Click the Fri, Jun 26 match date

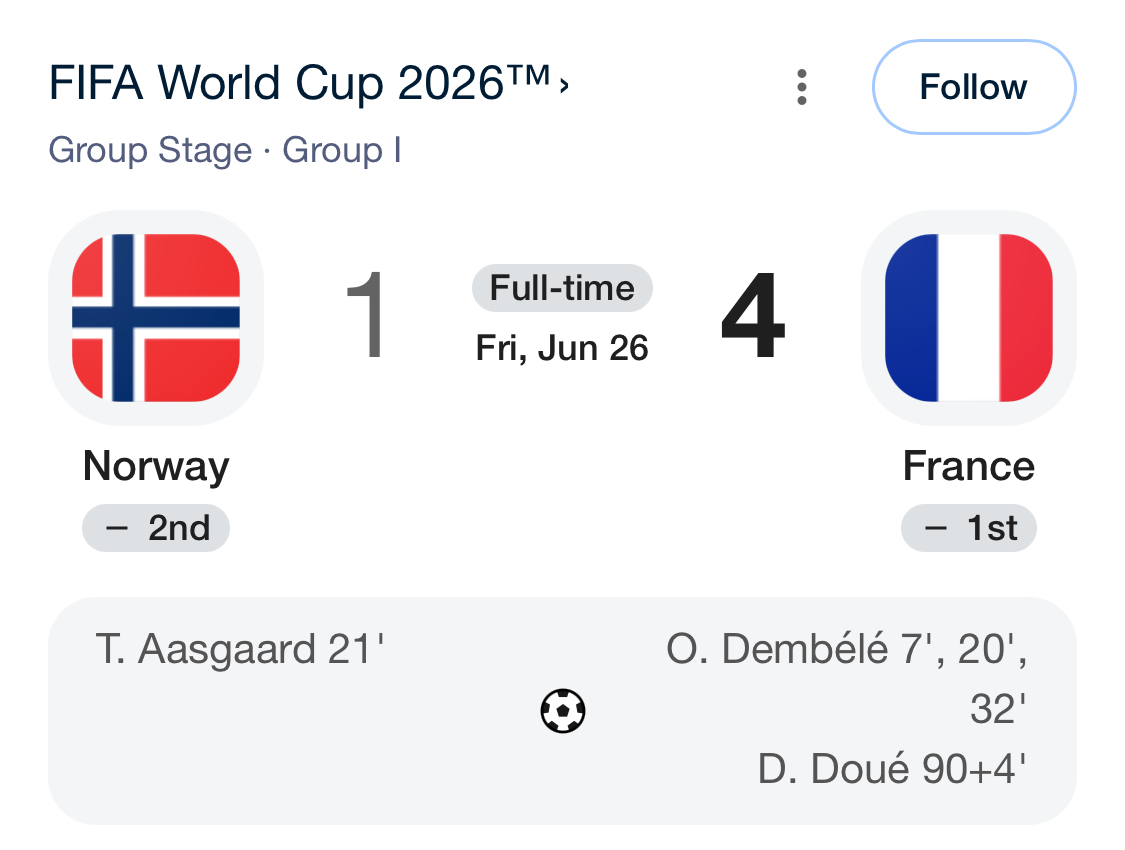click(562, 348)
